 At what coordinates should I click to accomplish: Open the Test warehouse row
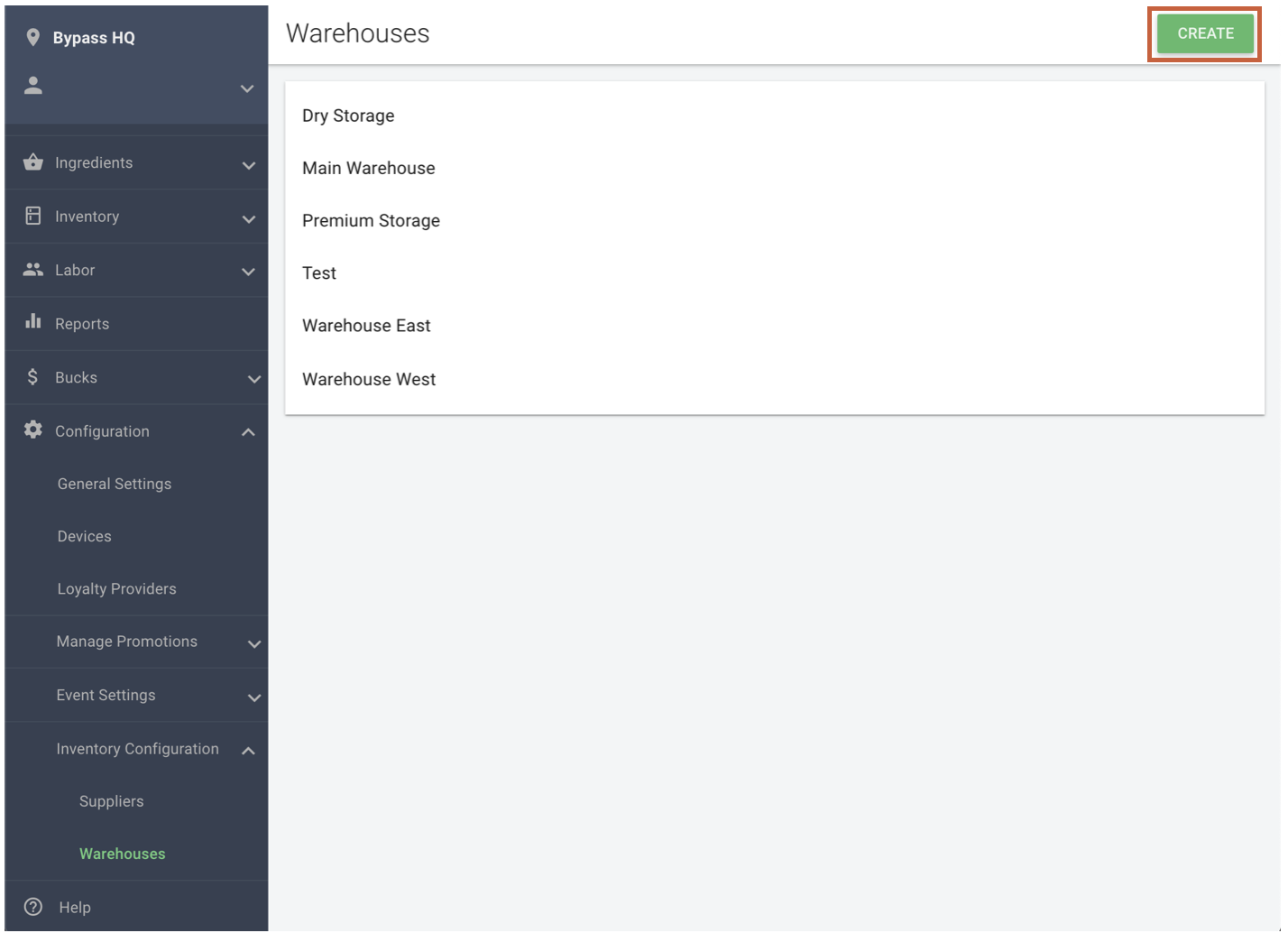pyautogui.click(x=775, y=273)
